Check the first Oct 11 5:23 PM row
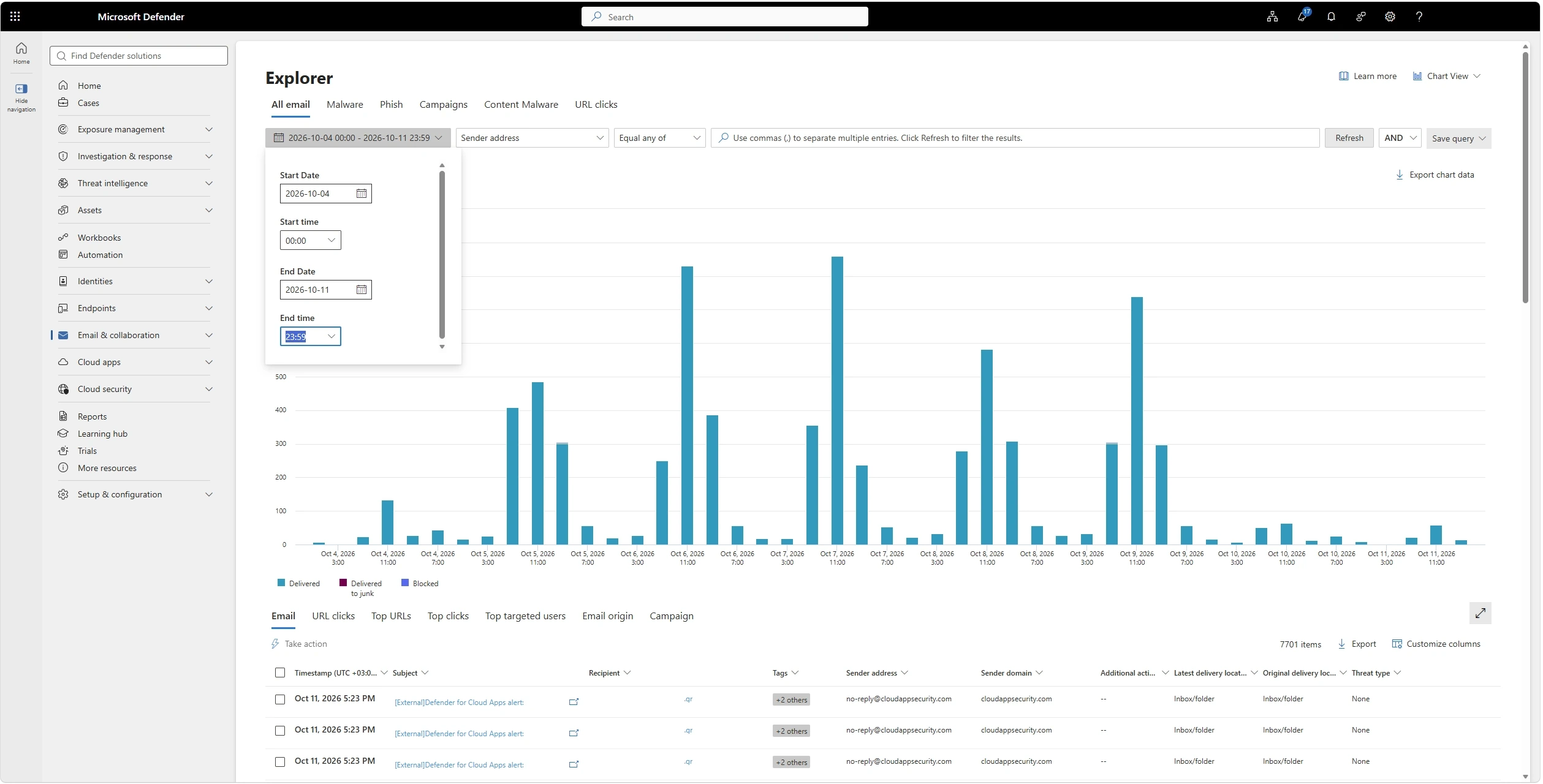The height and width of the screenshot is (784, 1543). pyautogui.click(x=280, y=700)
